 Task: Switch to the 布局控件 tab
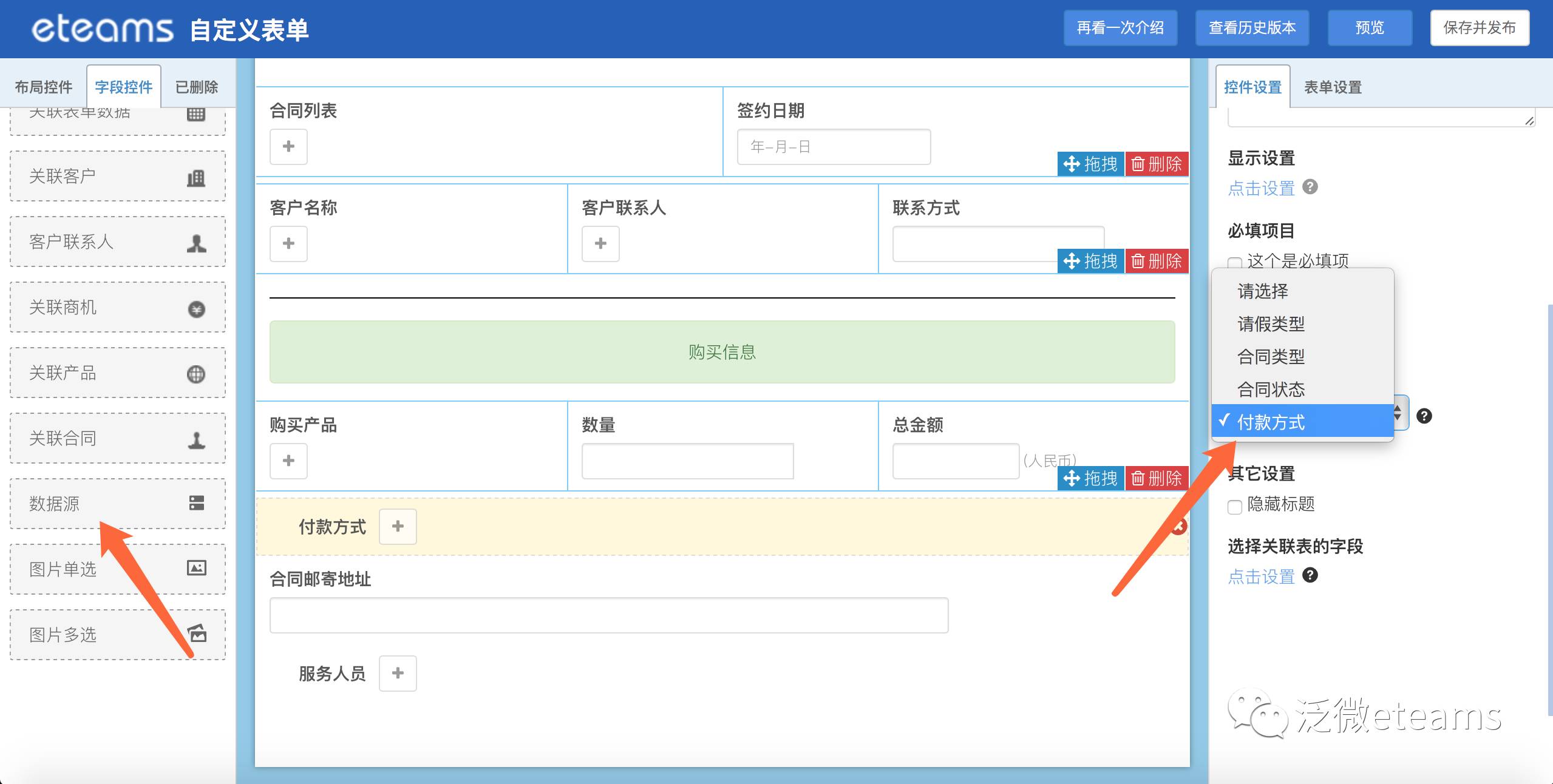pyautogui.click(x=43, y=87)
